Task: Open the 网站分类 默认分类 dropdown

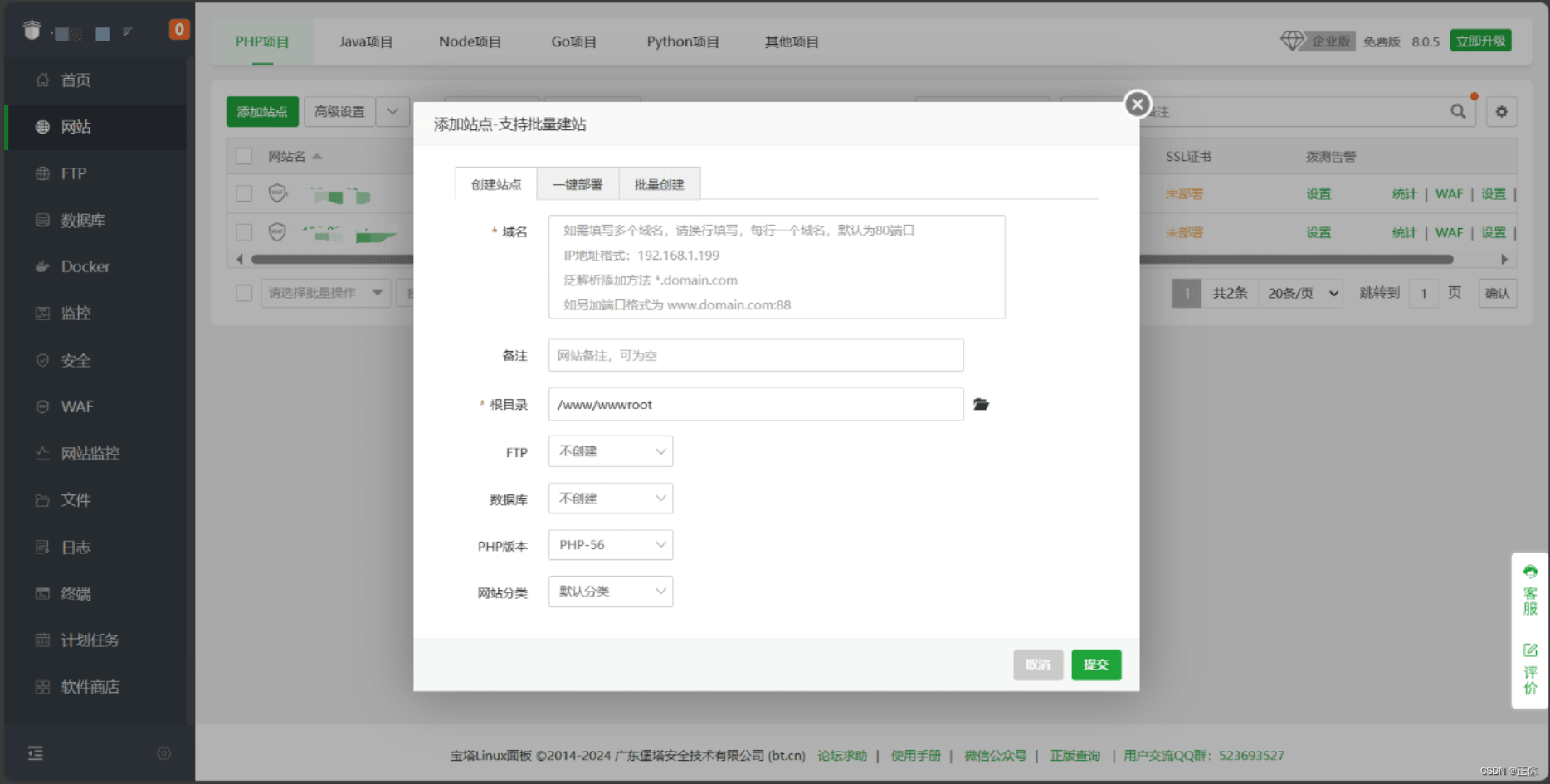Action: [x=611, y=592]
